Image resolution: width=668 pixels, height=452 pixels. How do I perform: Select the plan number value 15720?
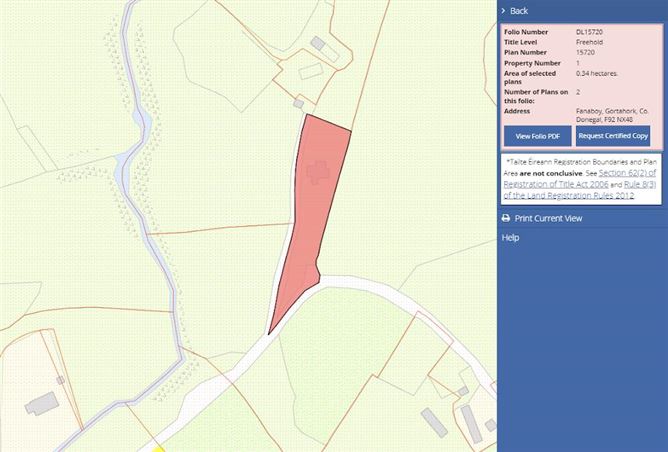pos(585,52)
